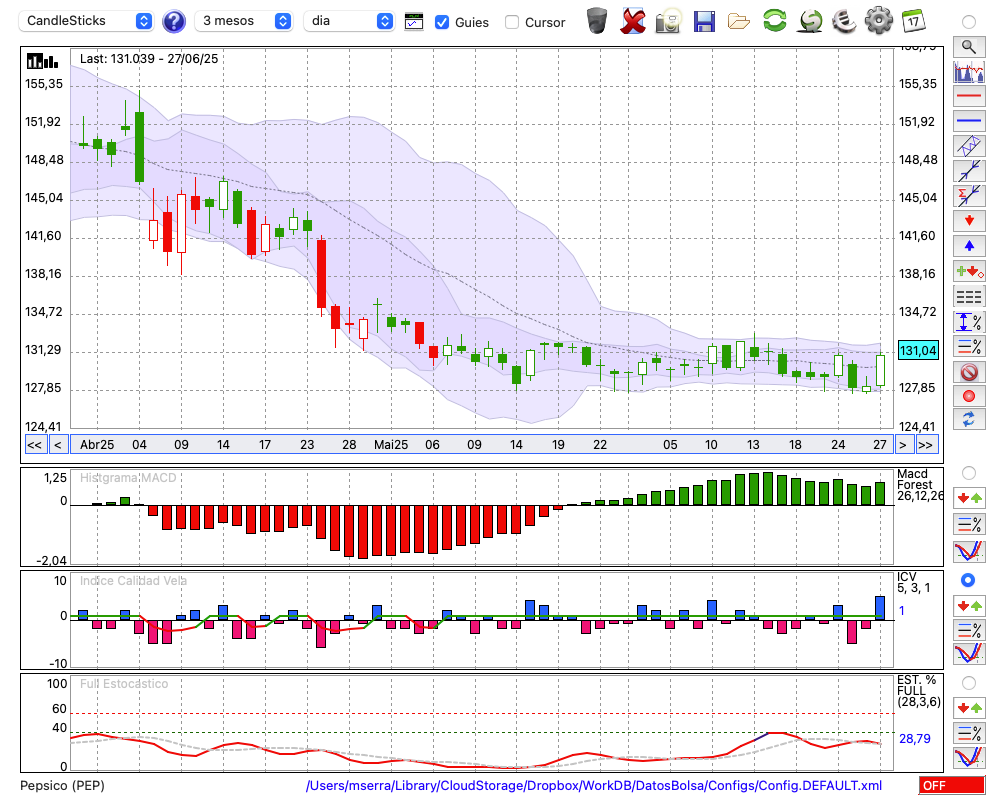
Task: Click the trash bin icon
Action: [x=597, y=21]
